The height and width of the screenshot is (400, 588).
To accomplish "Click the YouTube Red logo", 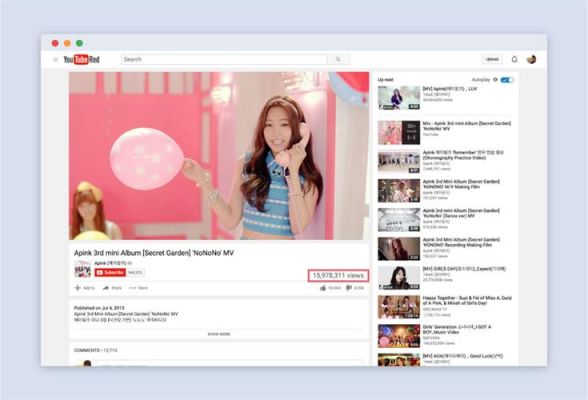I will click(81, 59).
